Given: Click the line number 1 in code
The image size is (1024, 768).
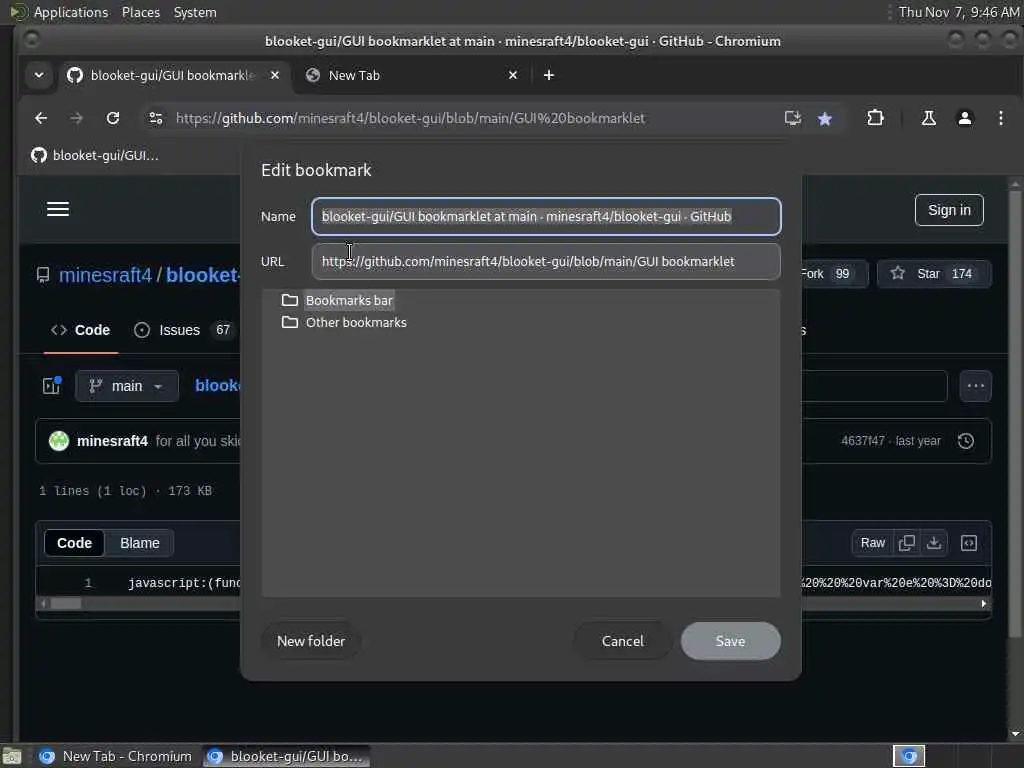Looking at the screenshot, I should pyautogui.click(x=88, y=583).
